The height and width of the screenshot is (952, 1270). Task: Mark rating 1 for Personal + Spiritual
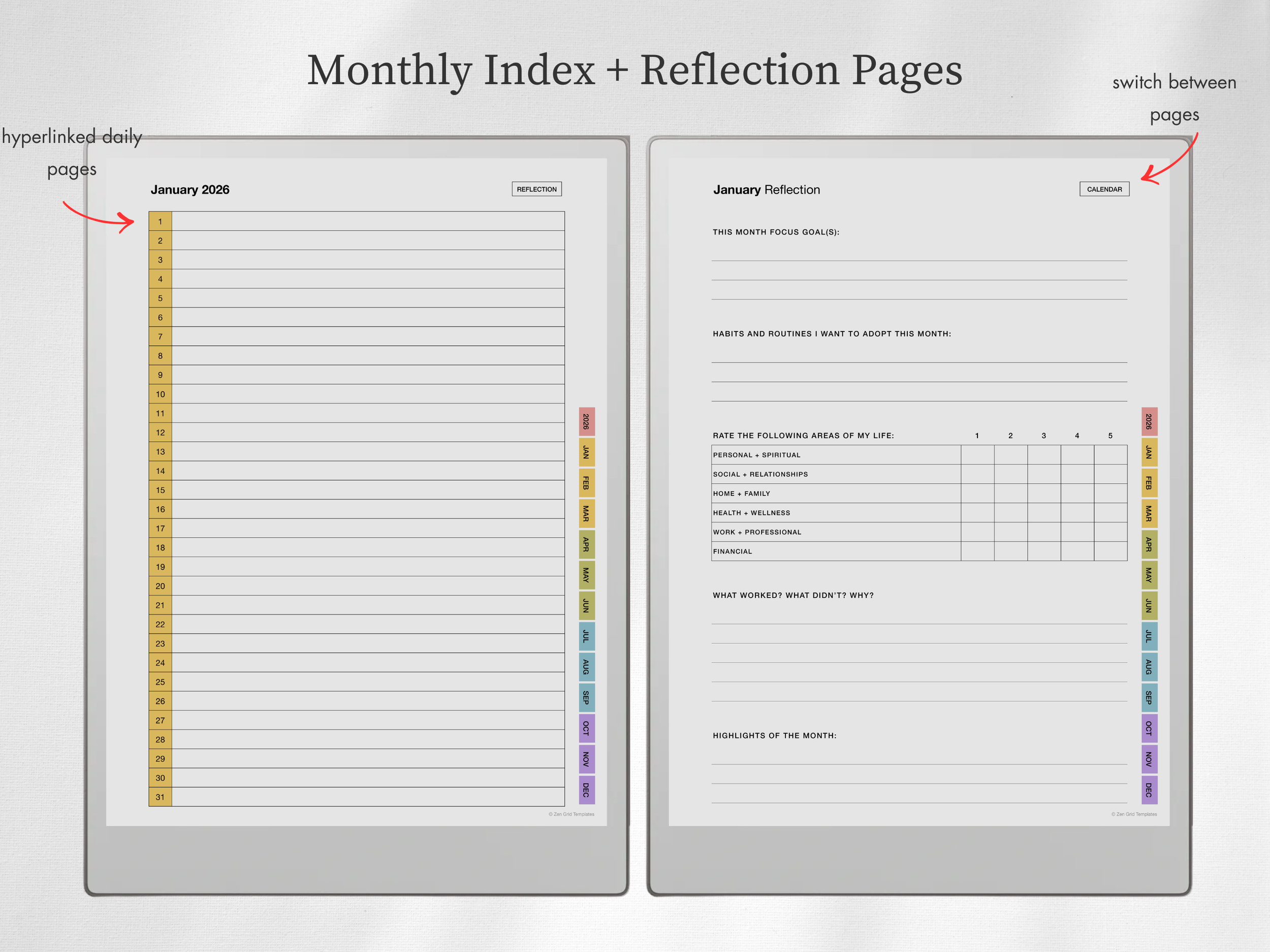click(978, 455)
